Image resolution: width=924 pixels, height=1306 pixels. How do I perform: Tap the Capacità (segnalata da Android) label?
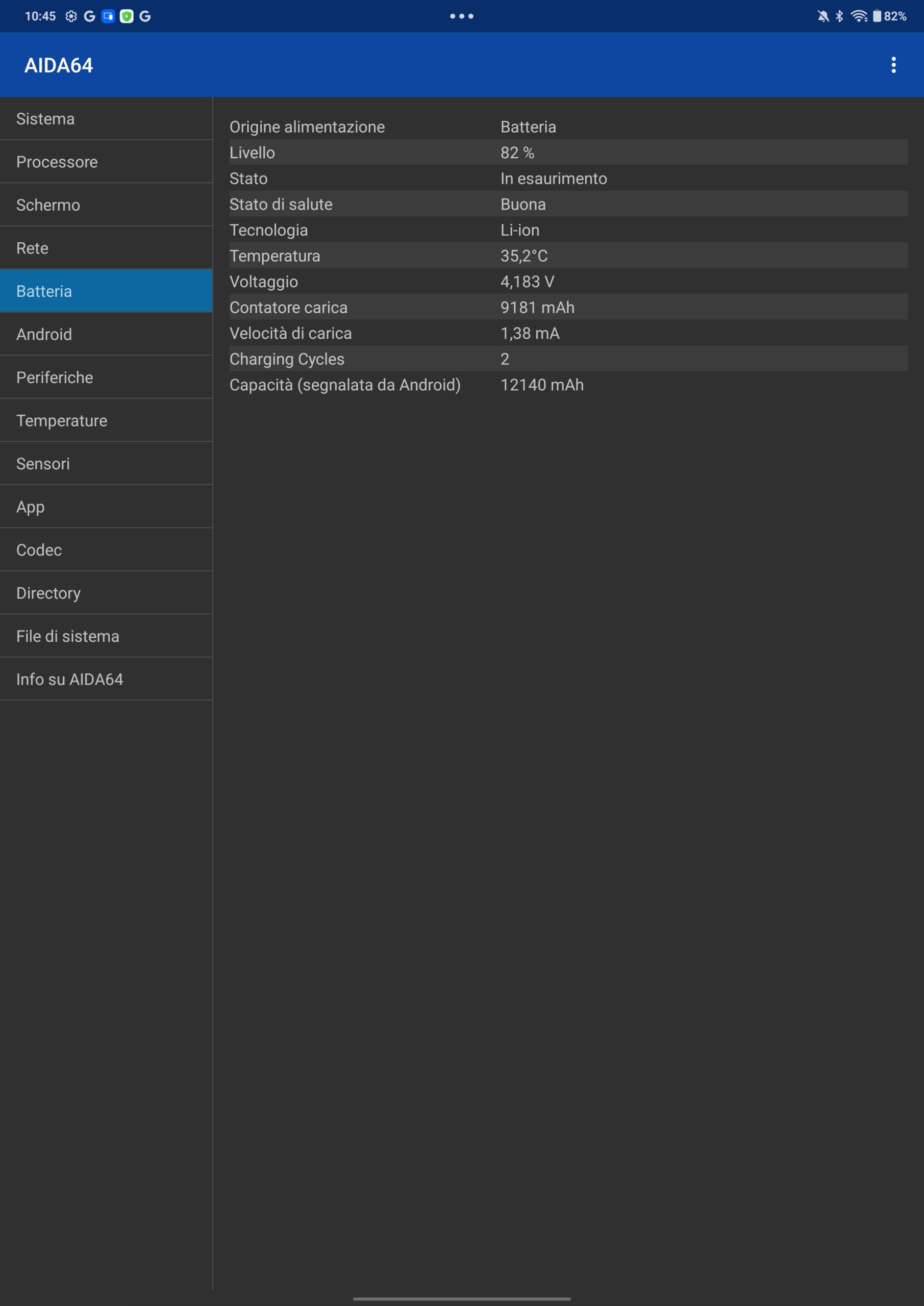[x=345, y=385]
